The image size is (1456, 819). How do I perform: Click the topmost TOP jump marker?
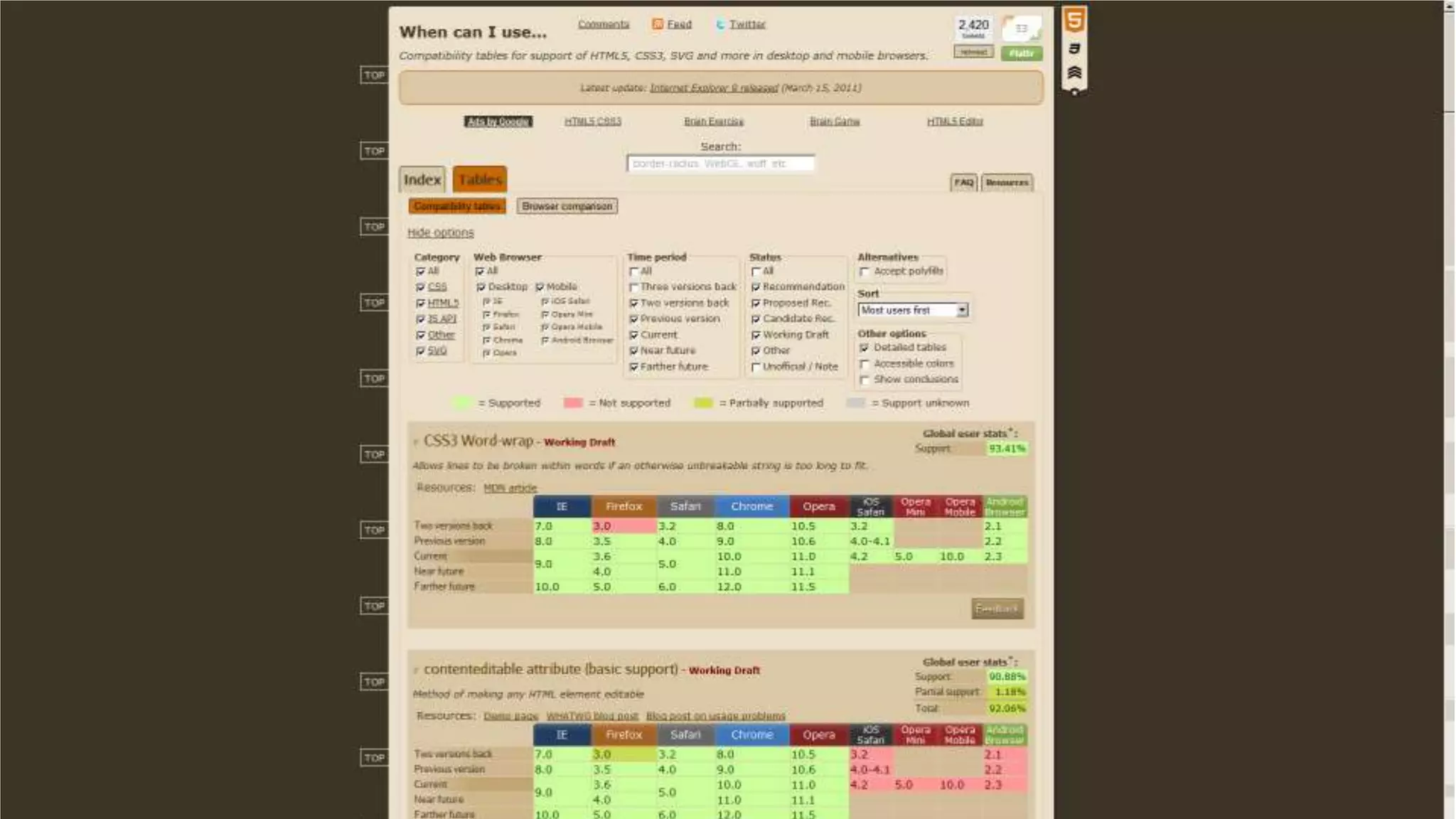(374, 75)
